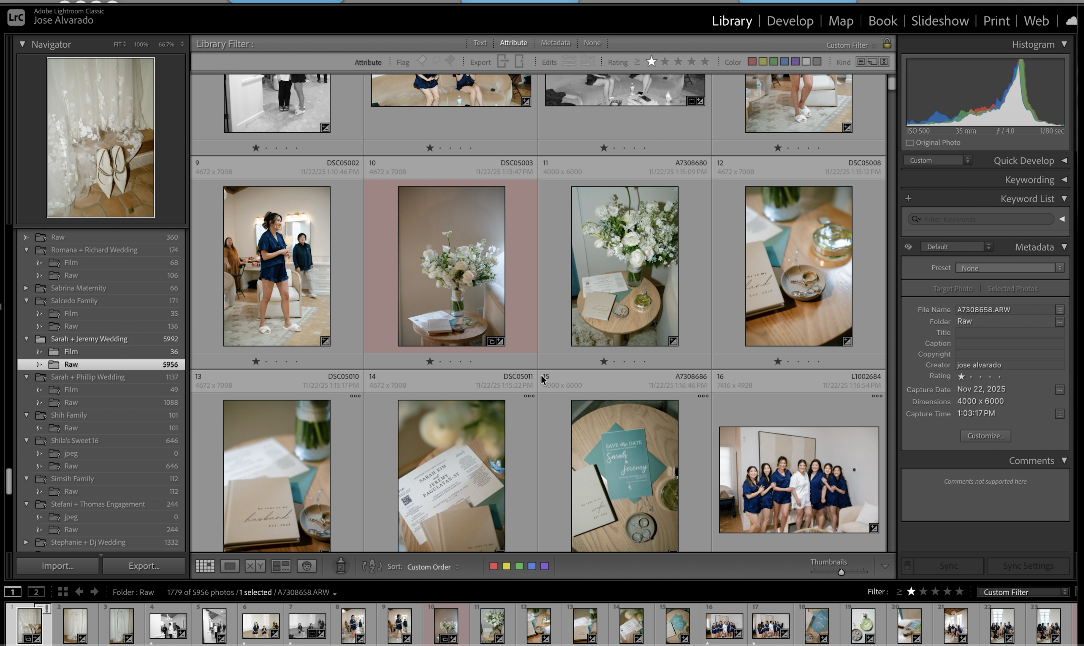
Task: Click the cloud sync status icon
Action: [x=1071, y=21]
